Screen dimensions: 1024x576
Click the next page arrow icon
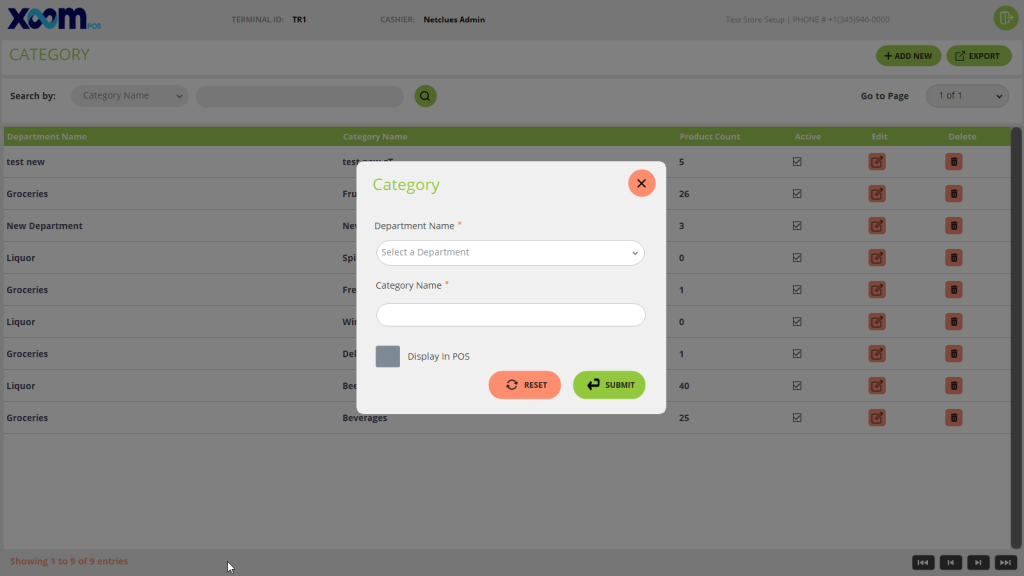(978, 562)
